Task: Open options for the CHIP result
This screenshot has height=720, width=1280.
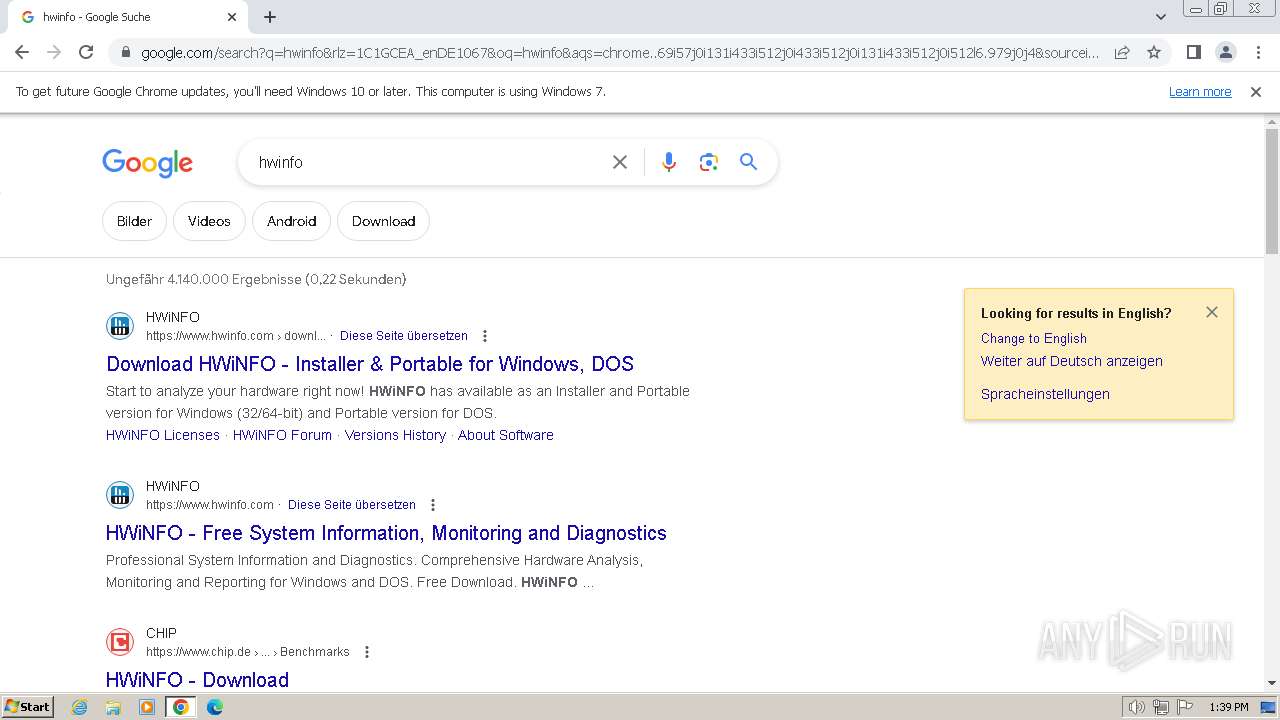Action: 367,652
